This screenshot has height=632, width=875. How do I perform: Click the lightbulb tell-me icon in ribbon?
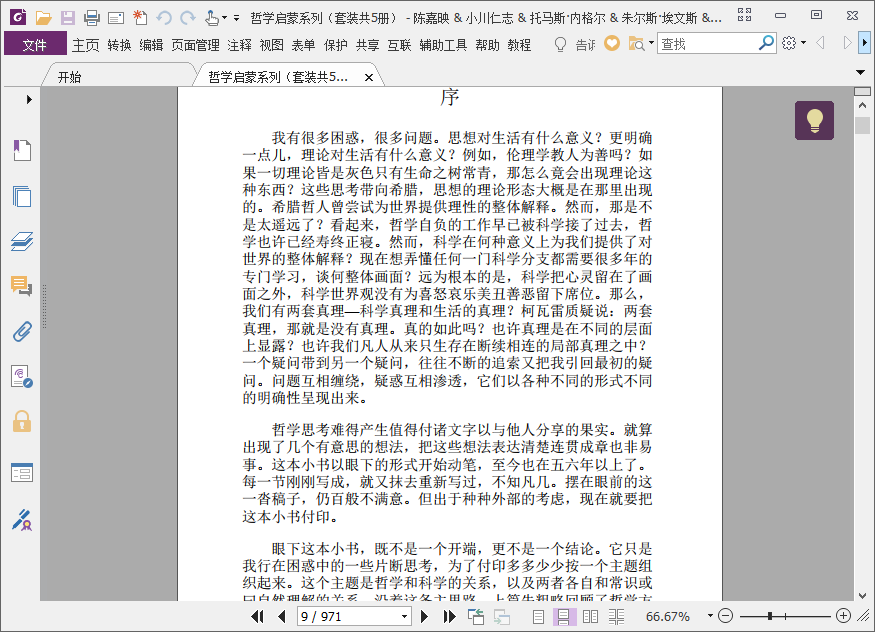(560, 44)
